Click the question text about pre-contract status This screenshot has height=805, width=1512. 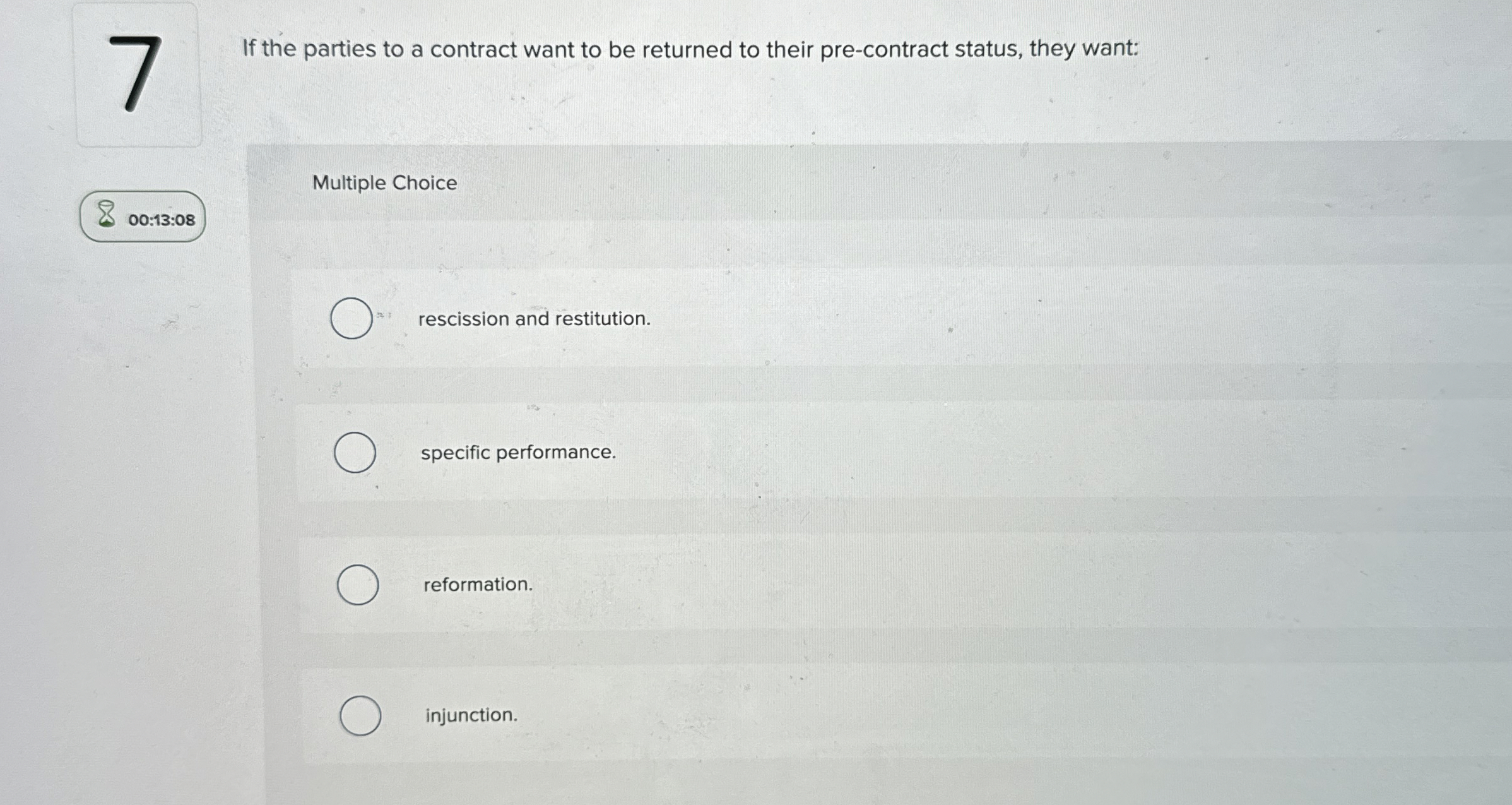tap(688, 50)
